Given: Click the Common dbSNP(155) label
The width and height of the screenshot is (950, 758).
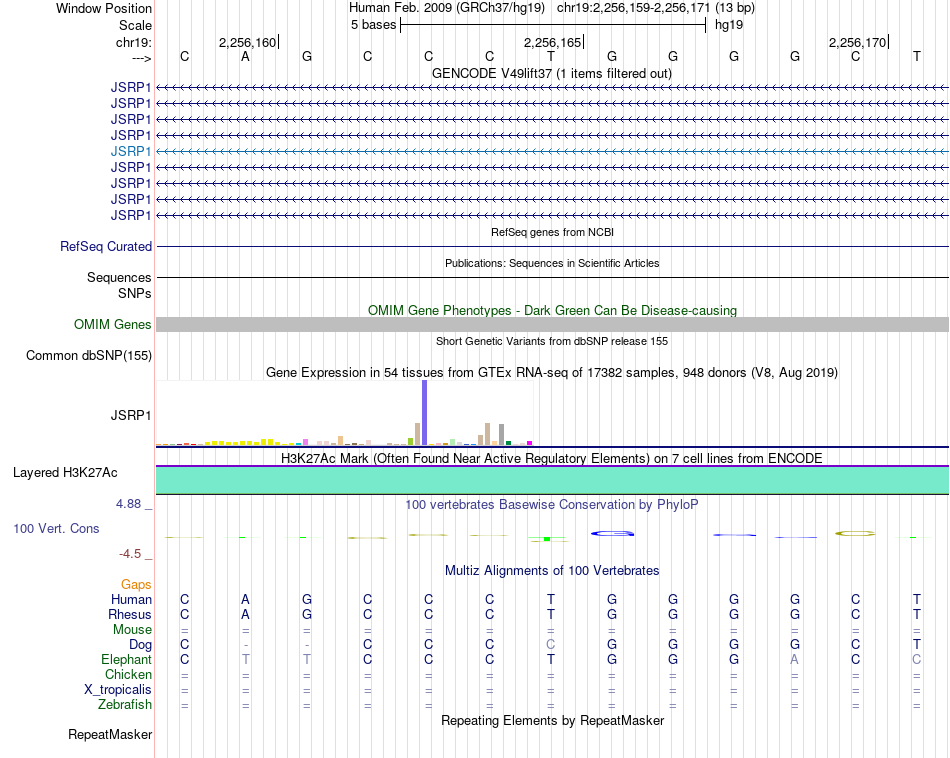Looking at the screenshot, I should click(89, 356).
